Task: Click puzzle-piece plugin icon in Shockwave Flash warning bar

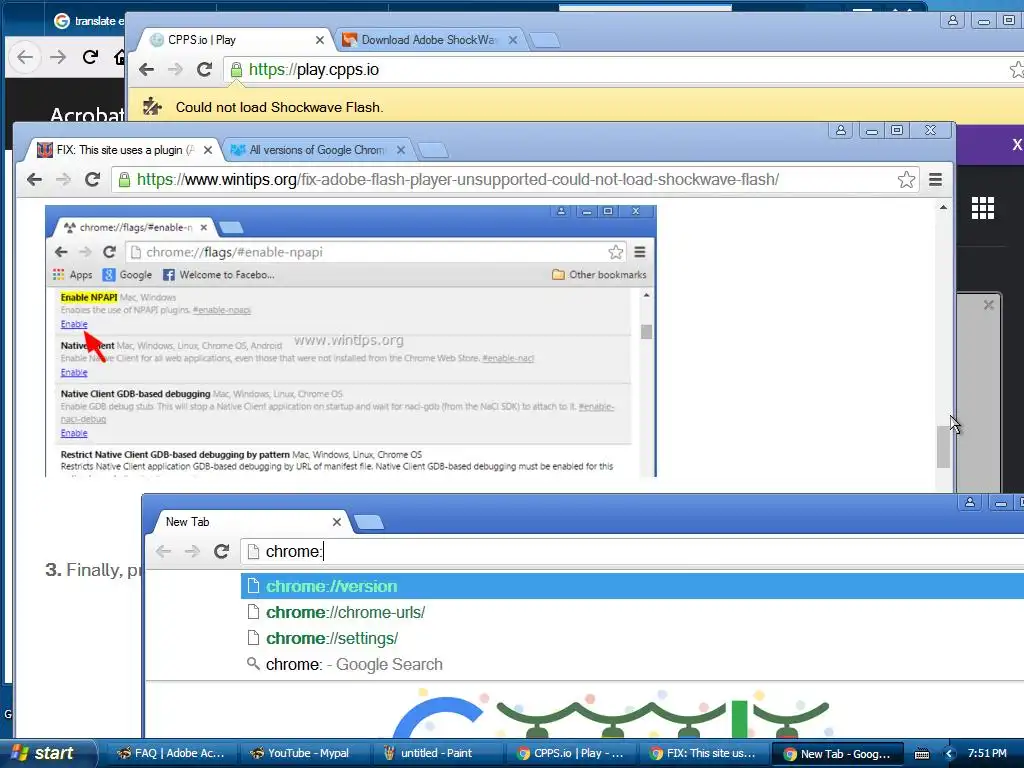Action: point(152,106)
